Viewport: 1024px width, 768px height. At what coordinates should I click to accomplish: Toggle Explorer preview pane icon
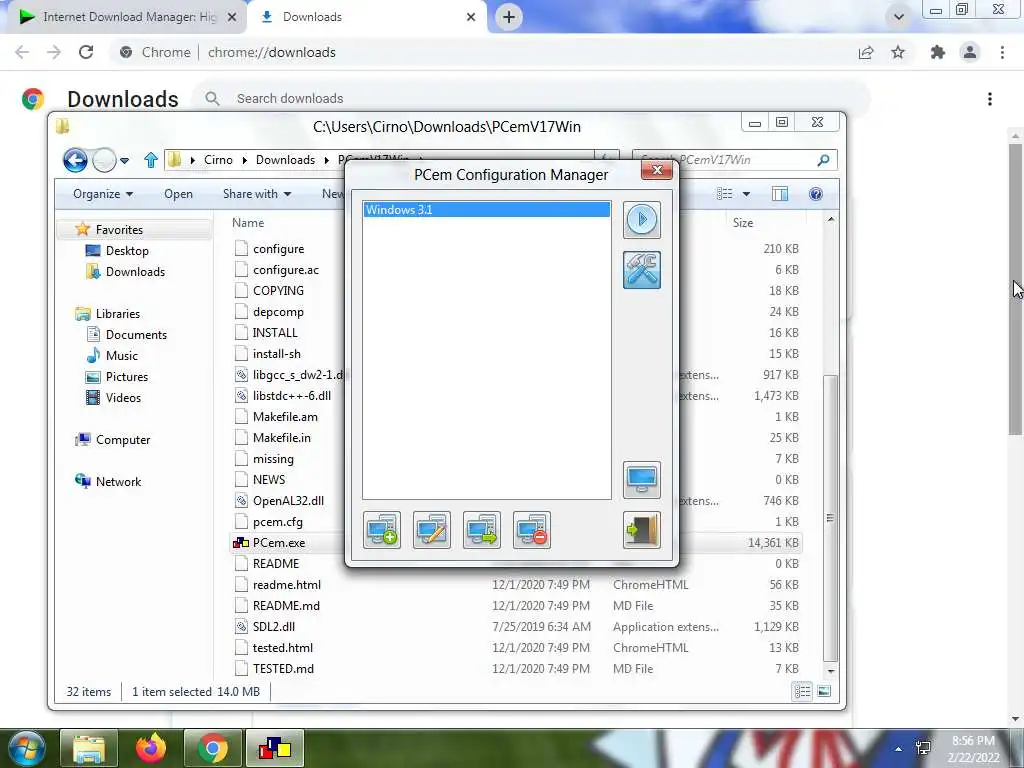coord(780,194)
